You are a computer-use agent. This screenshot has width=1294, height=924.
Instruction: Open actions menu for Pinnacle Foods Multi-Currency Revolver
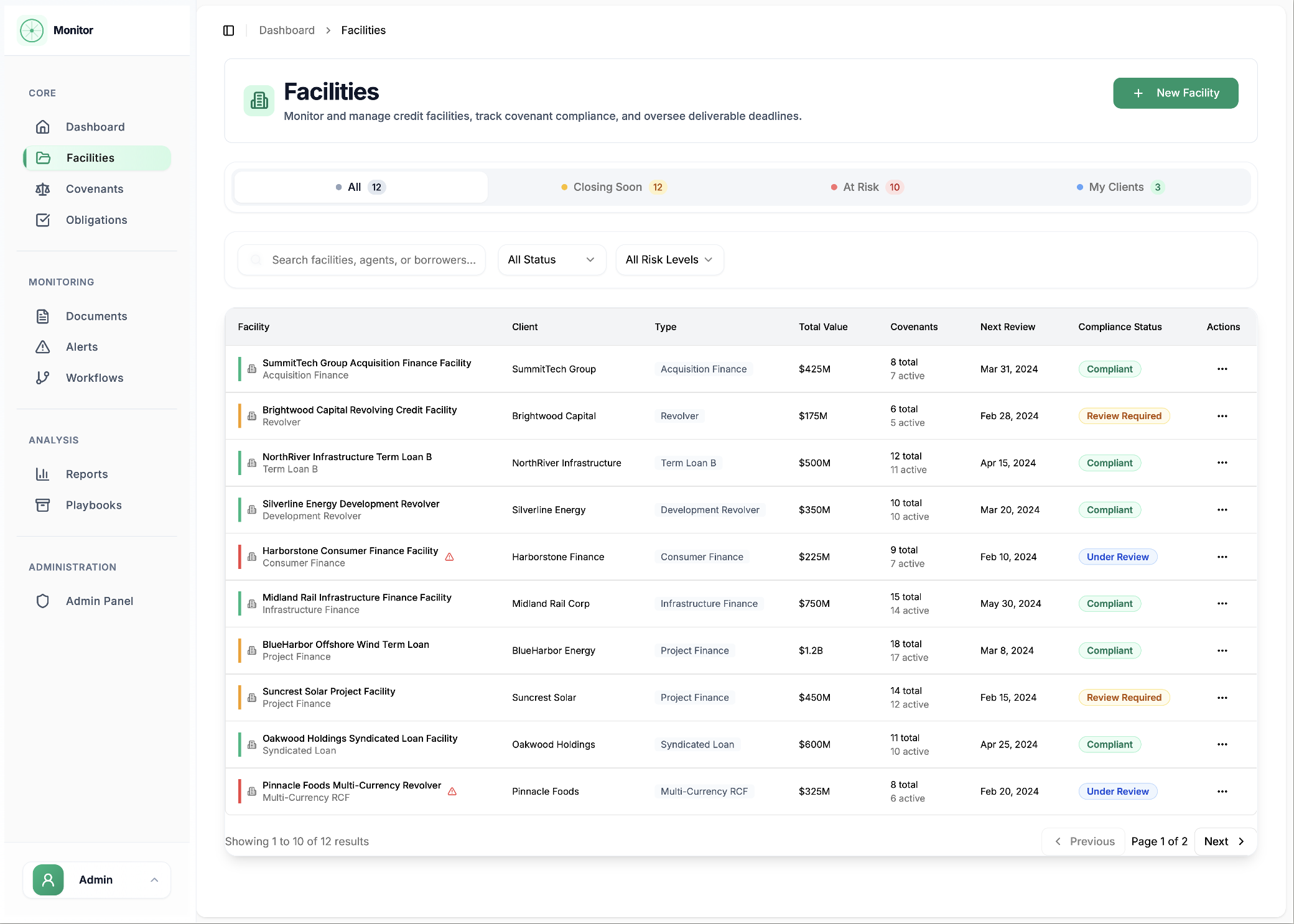tap(1222, 791)
